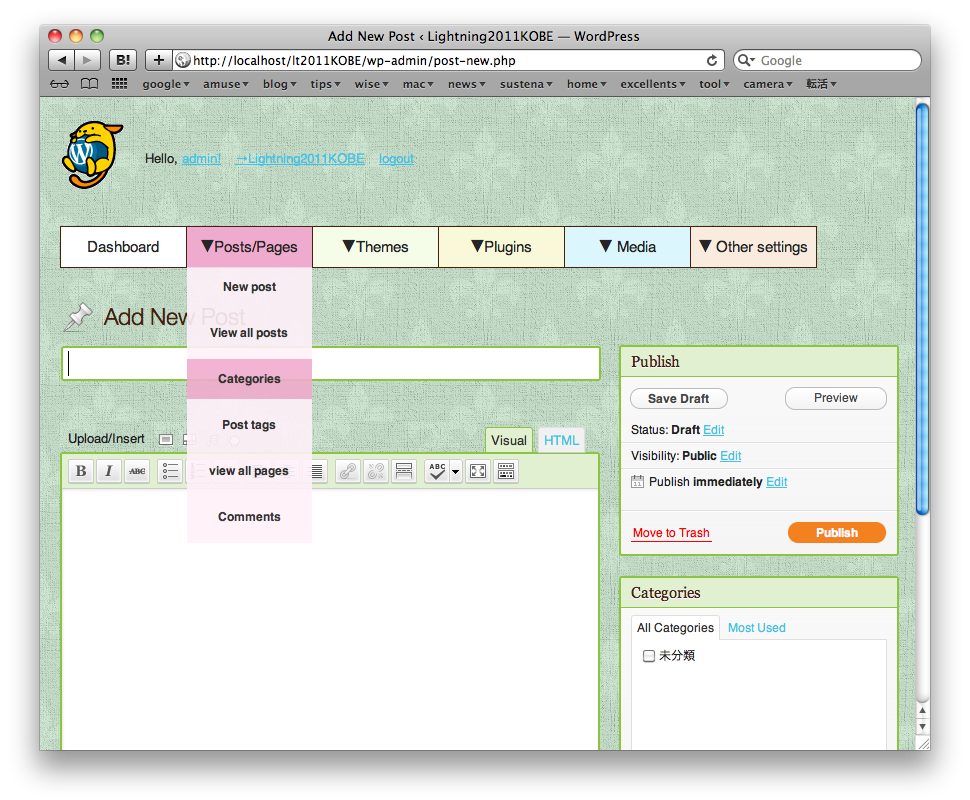Image resolution: width=970 pixels, height=800 pixels.
Task: Choose View all posts menu entry
Action: 249,333
